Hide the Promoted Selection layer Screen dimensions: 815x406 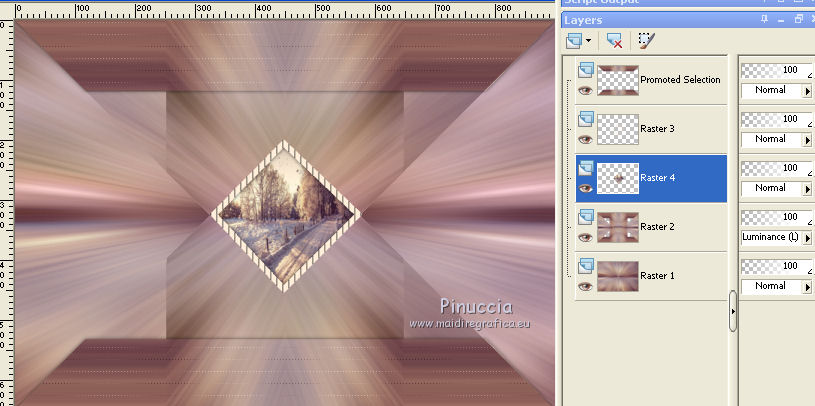tap(585, 90)
